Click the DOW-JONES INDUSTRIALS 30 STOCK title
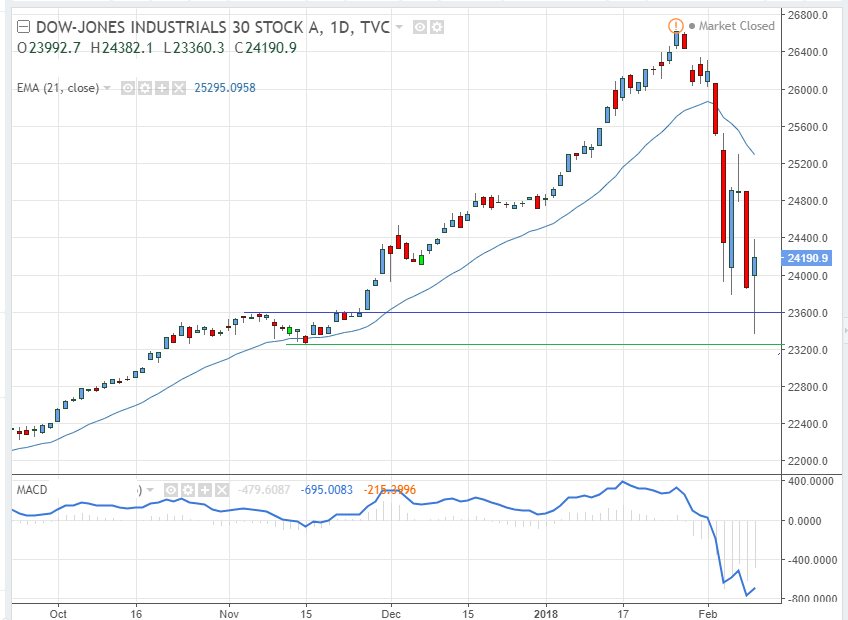Image resolution: width=848 pixels, height=620 pixels. [x=213, y=27]
